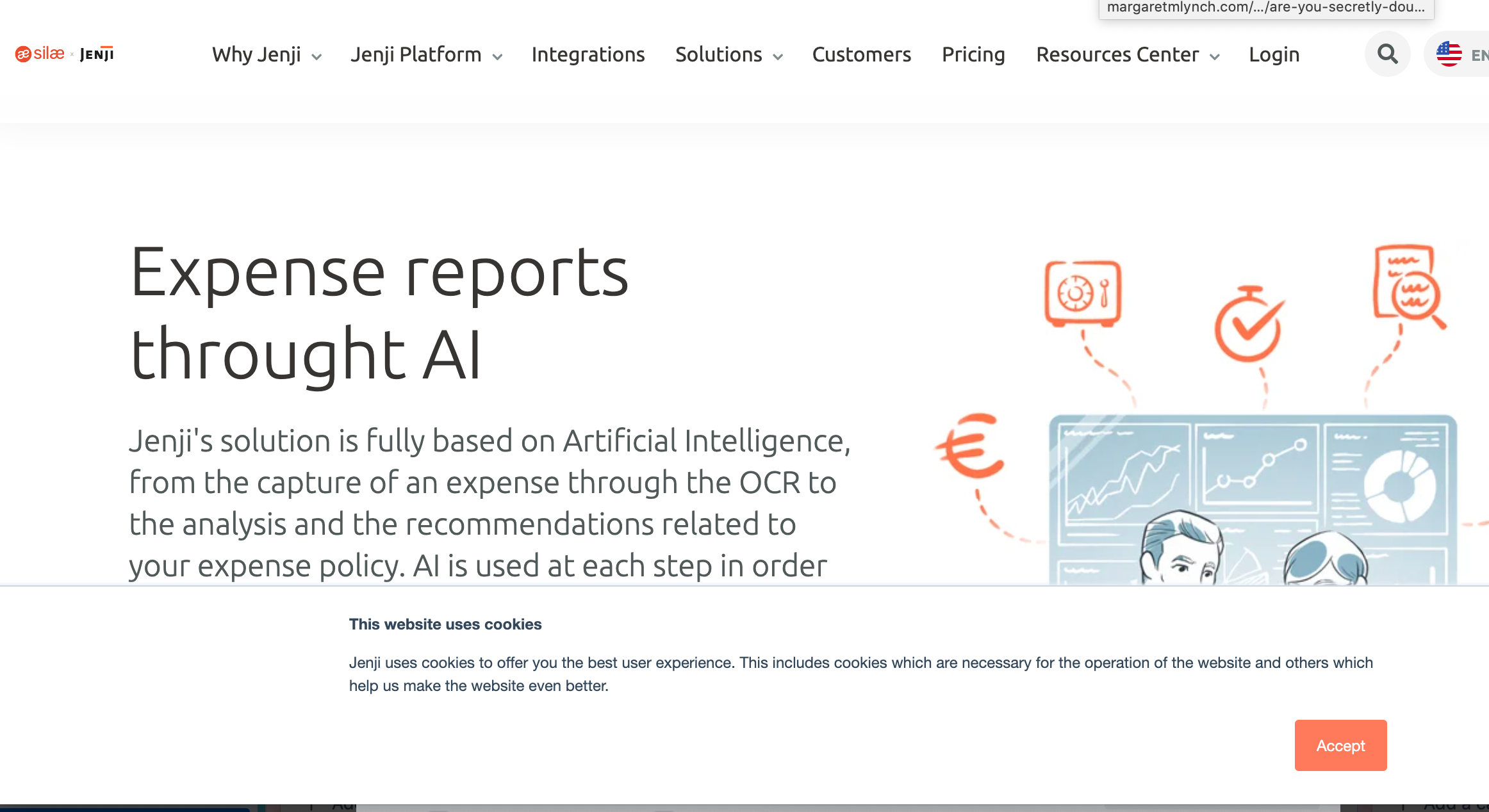This screenshot has height=812, width=1489.
Task: Open the Resources Center menu
Action: click(x=1117, y=55)
